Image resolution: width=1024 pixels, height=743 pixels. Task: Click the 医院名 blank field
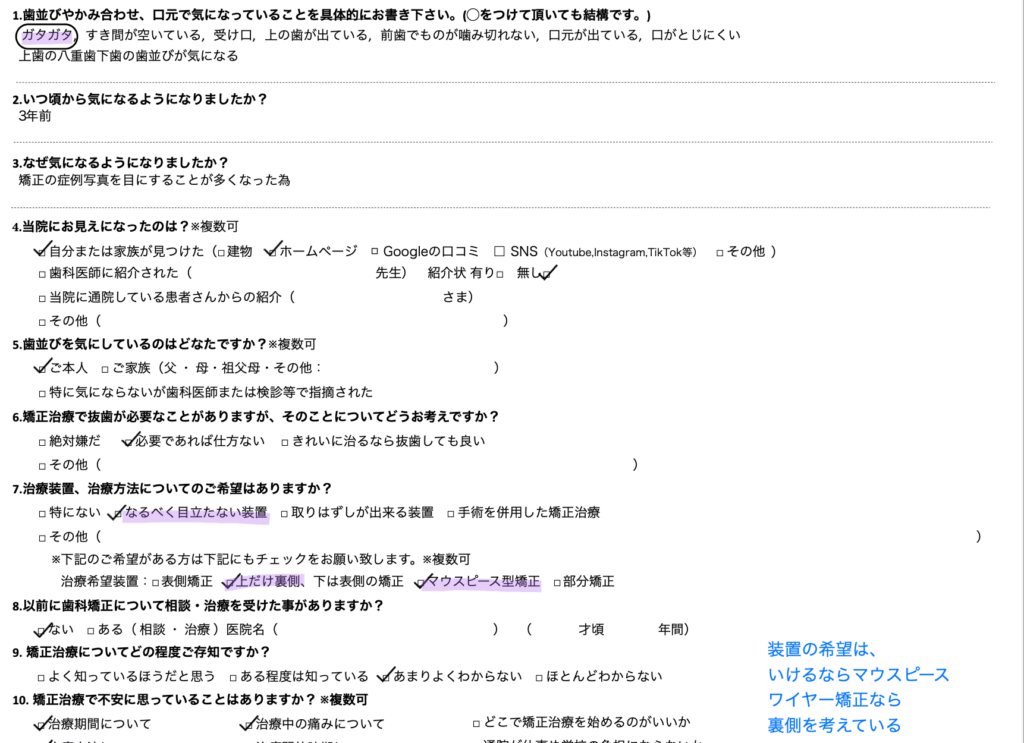(384, 630)
